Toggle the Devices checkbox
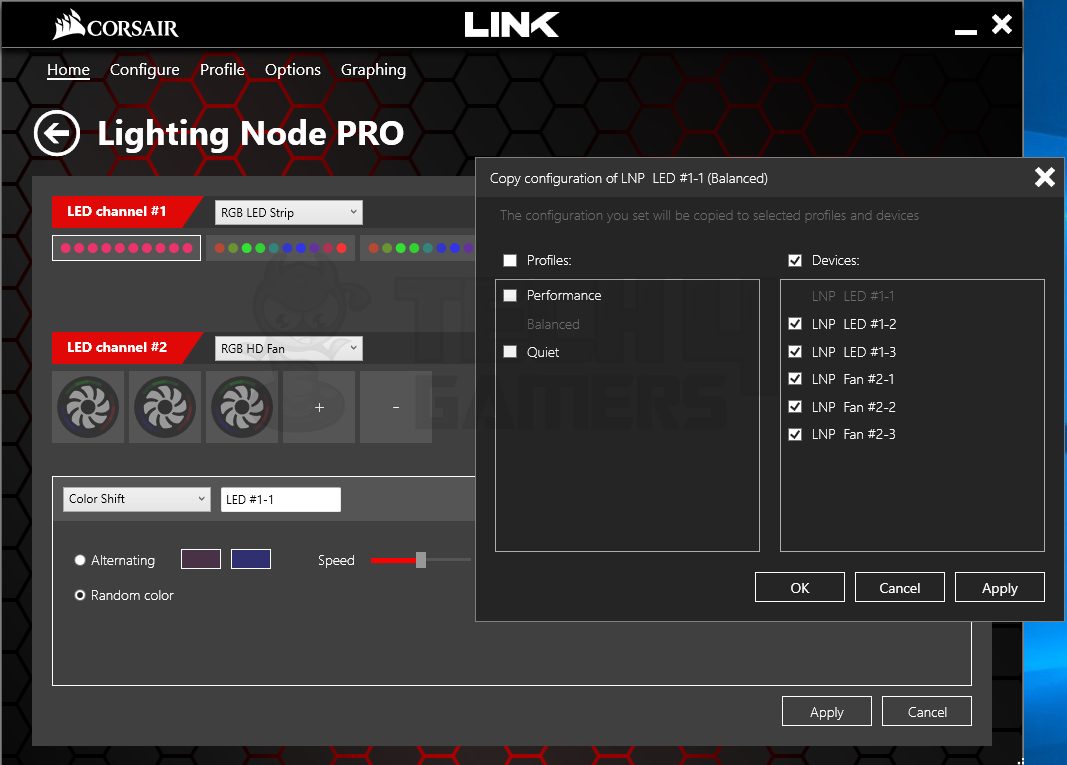Image resolution: width=1067 pixels, height=765 pixels. (x=795, y=260)
